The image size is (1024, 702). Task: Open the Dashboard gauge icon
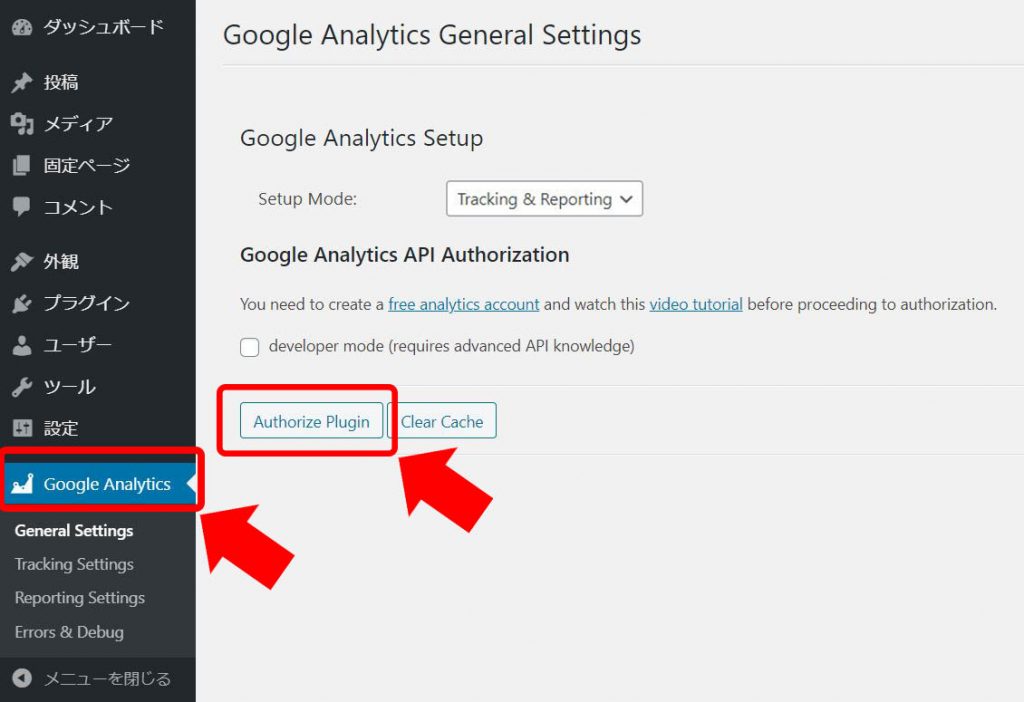point(22,27)
